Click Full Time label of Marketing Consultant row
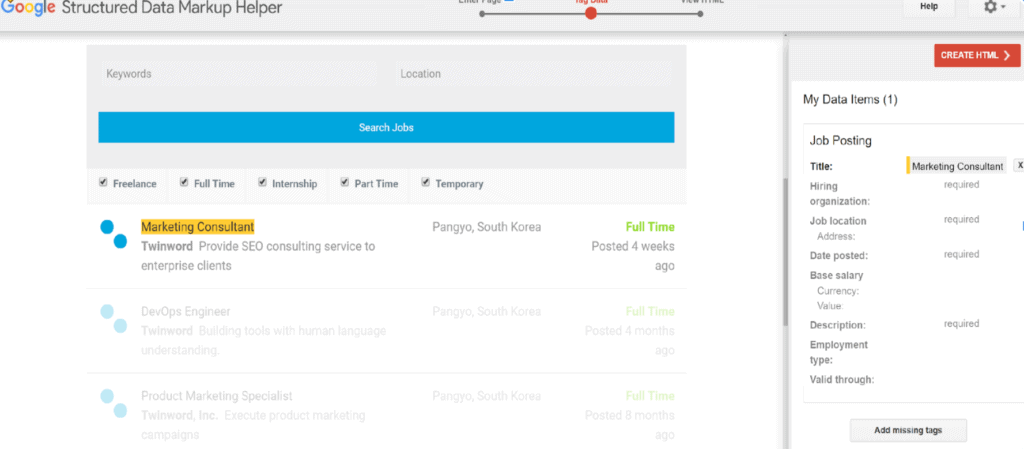Screen dimensions: 1024x449 tap(650, 227)
